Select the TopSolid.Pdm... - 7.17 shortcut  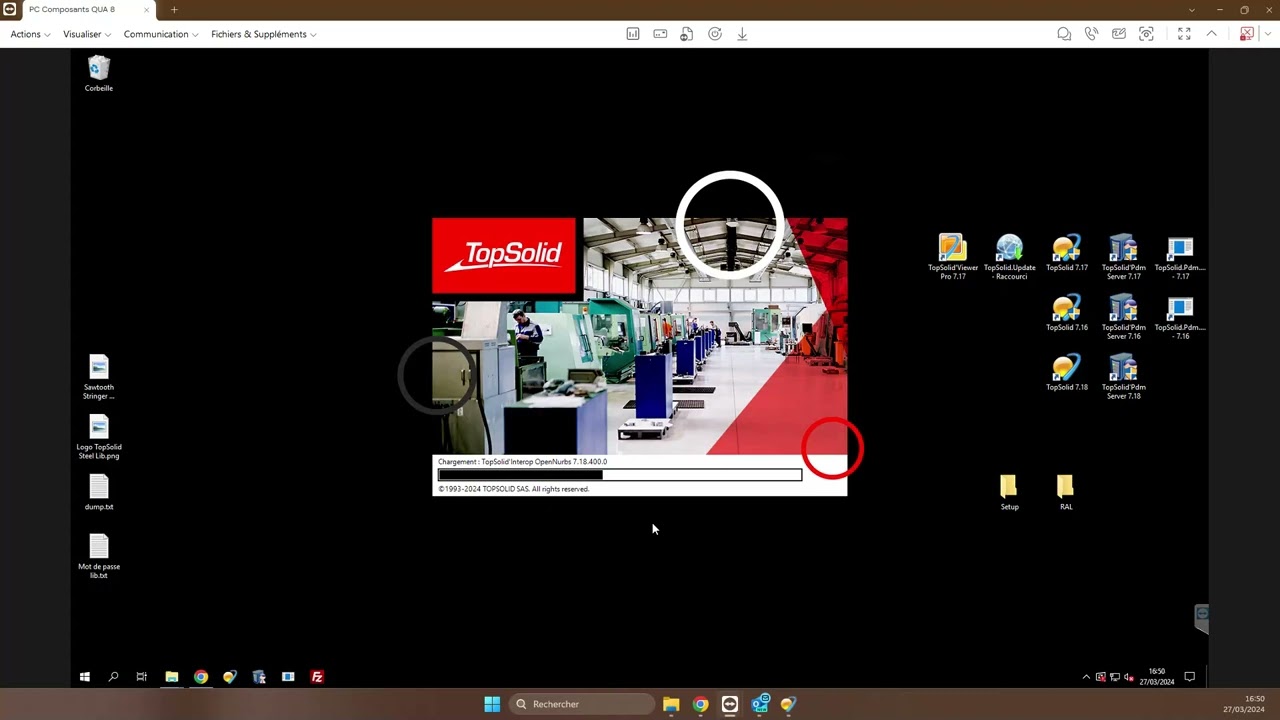point(1180,257)
